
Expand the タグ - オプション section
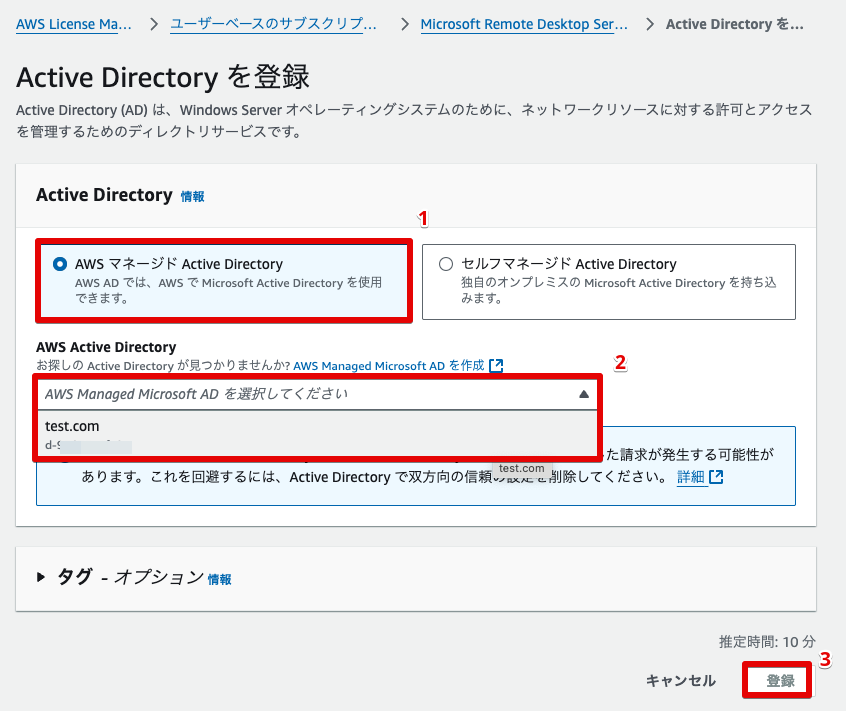(40, 577)
